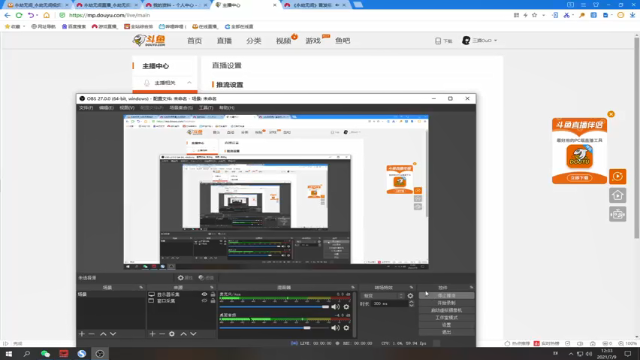This screenshot has width=640, height=360.
Task: Mute the microphone audio track
Action: tap(336, 307)
